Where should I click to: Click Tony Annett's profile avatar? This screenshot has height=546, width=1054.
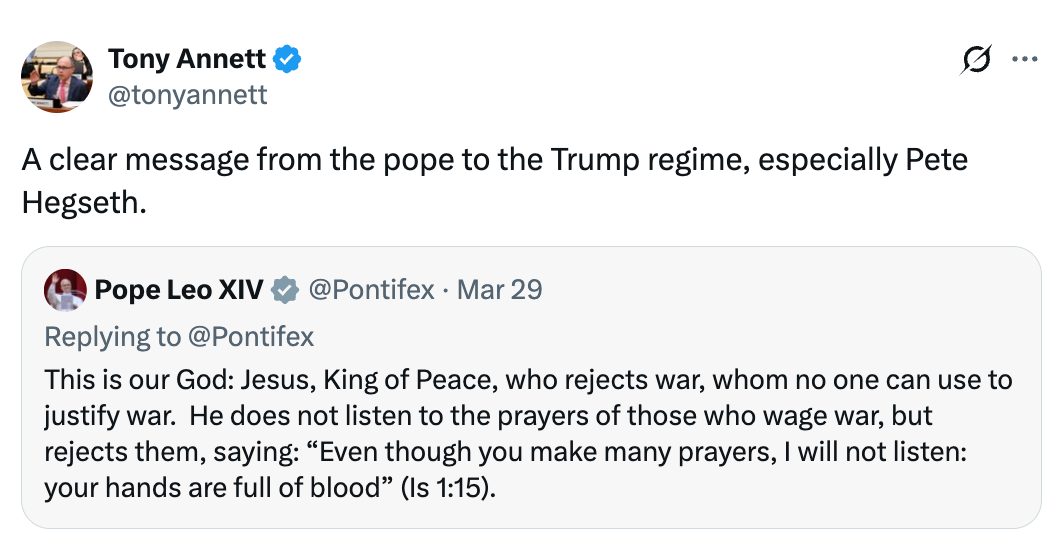pyautogui.click(x=57, y=77)
